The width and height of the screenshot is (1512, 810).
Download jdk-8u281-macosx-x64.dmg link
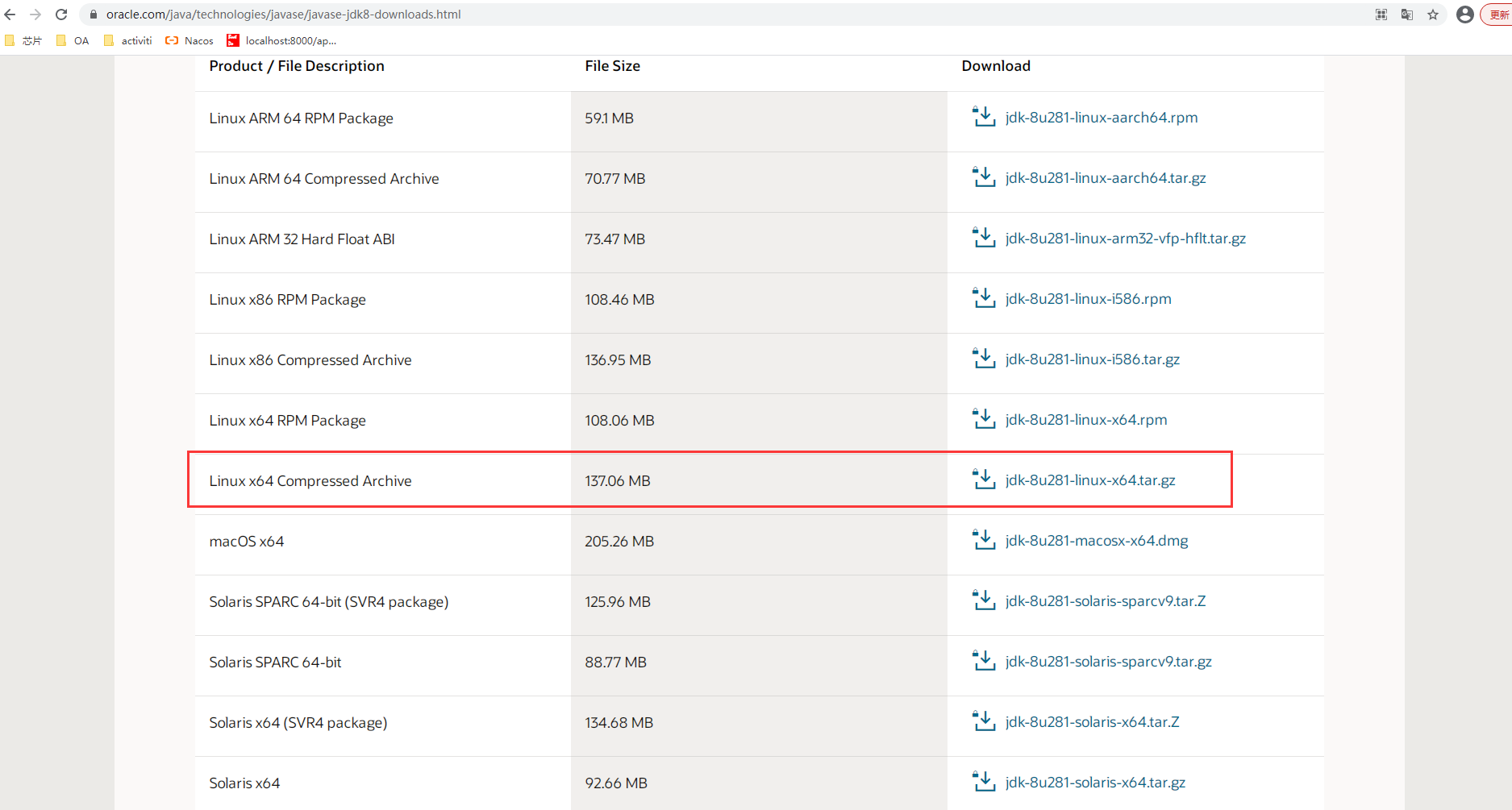tap(1097, 541)
